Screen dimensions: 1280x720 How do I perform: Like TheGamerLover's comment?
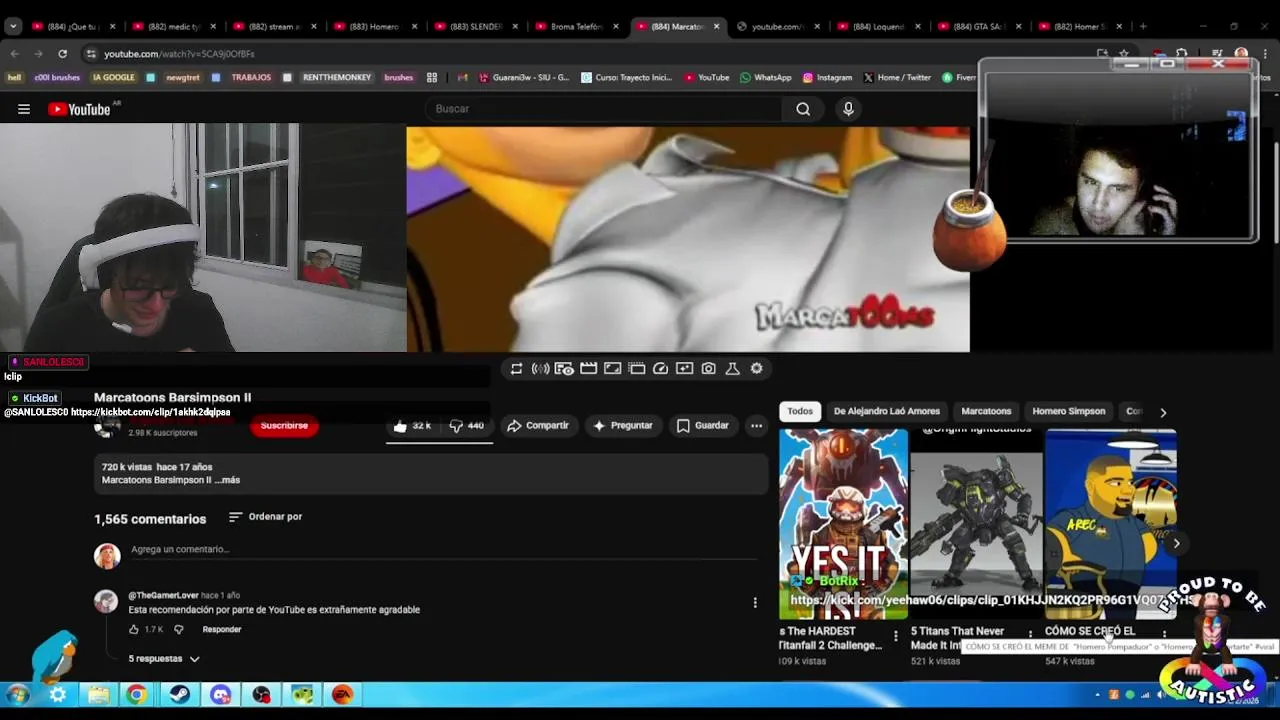(133, 630)
